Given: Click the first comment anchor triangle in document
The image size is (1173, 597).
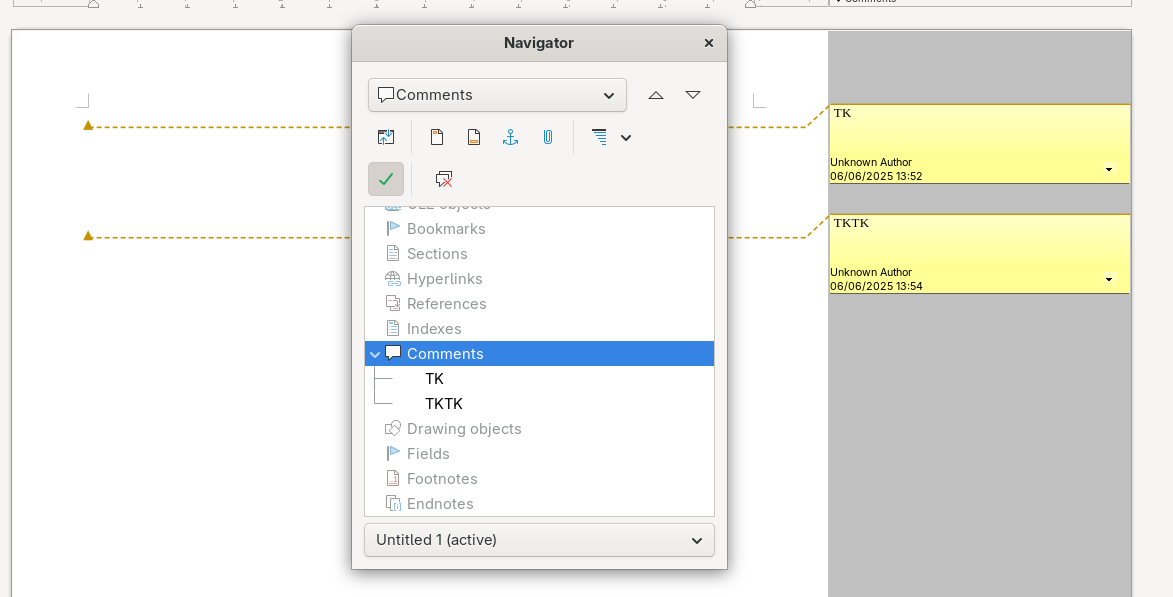Looking at the screenshot, I should tap(88, 125).
